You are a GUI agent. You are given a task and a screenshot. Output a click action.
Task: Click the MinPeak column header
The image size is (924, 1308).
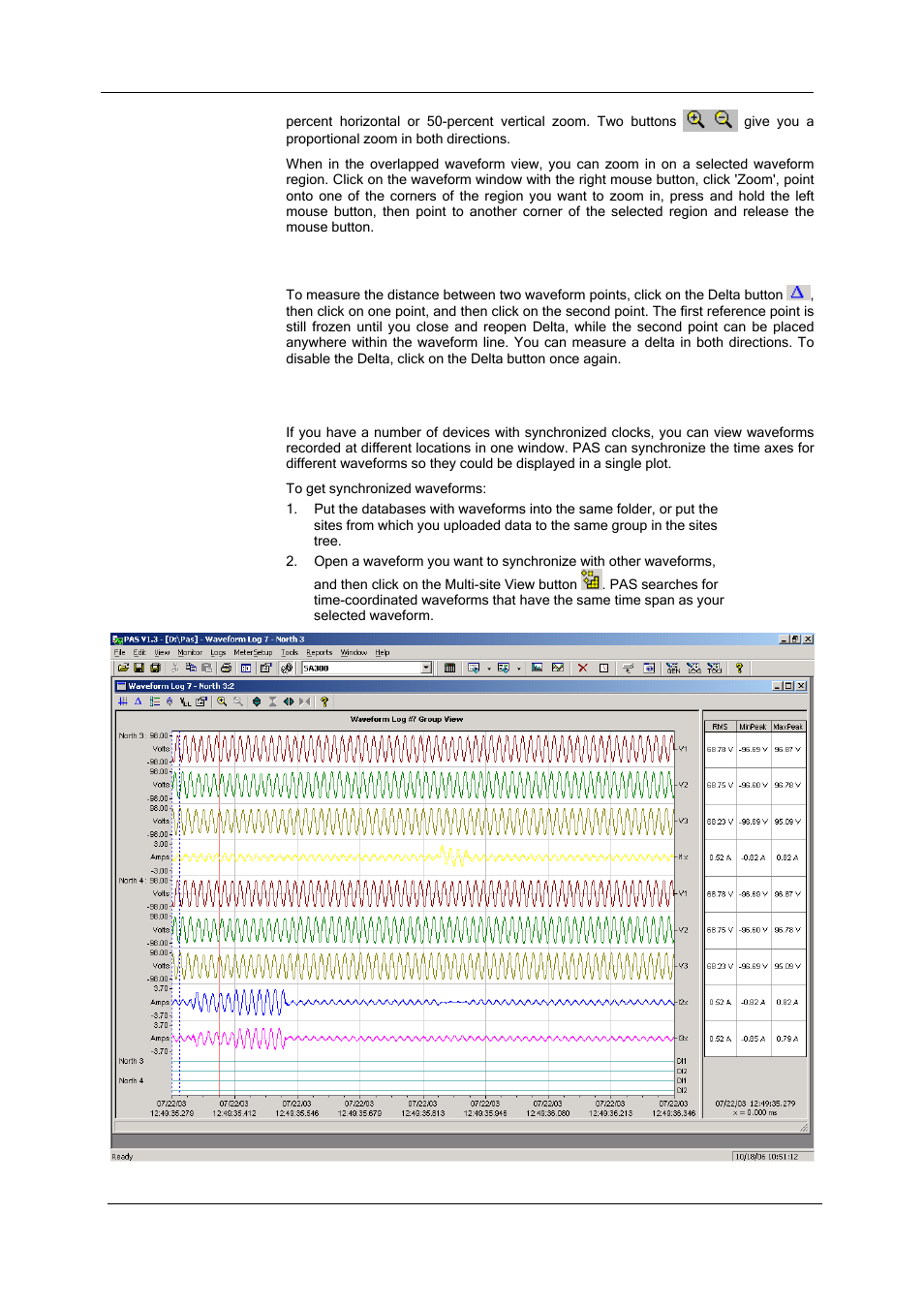(753, 727)
